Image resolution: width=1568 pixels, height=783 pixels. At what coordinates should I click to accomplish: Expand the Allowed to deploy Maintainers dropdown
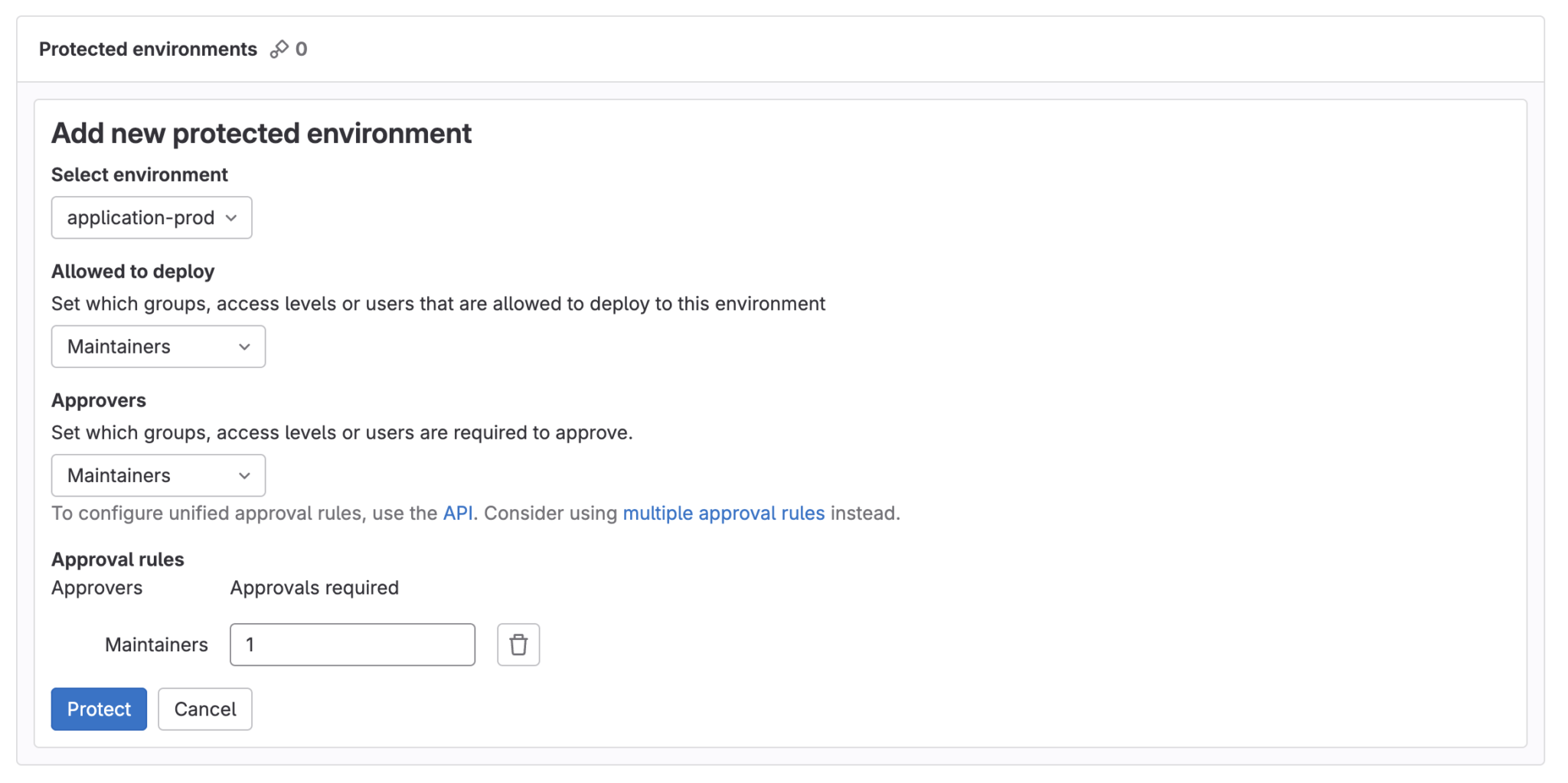point(158,347)
